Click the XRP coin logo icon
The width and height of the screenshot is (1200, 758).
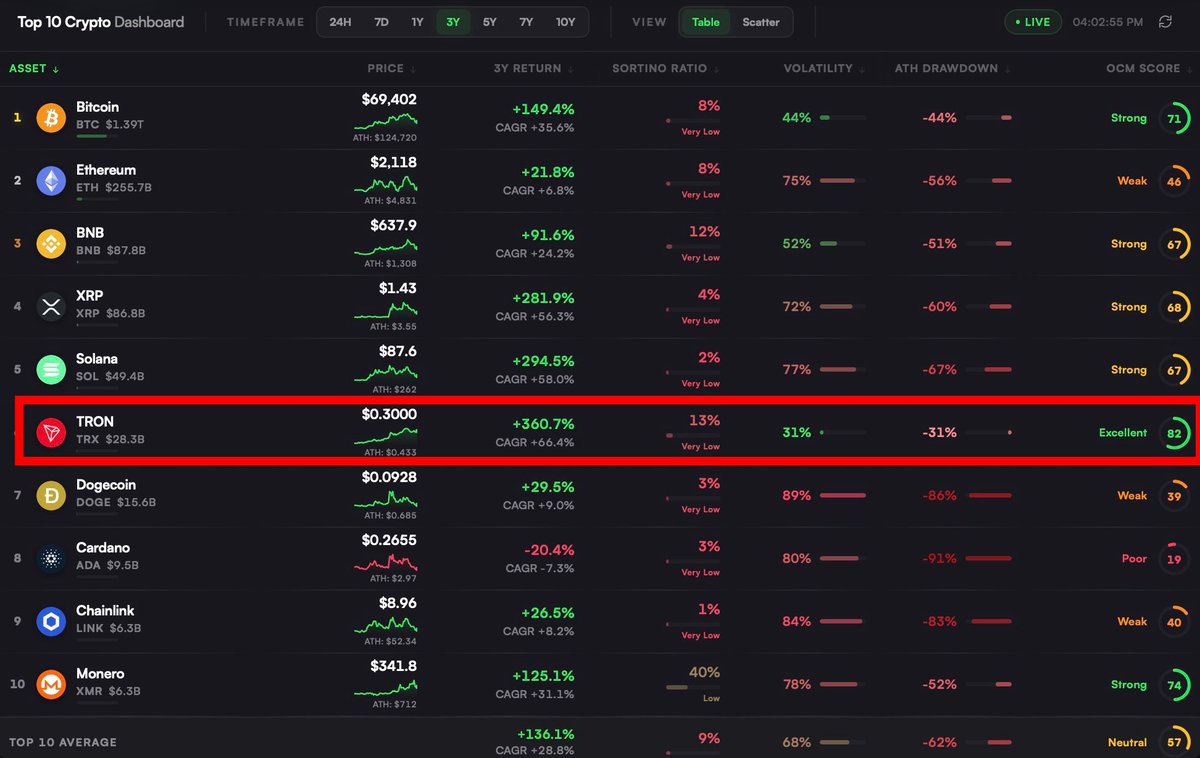(51, 307)
